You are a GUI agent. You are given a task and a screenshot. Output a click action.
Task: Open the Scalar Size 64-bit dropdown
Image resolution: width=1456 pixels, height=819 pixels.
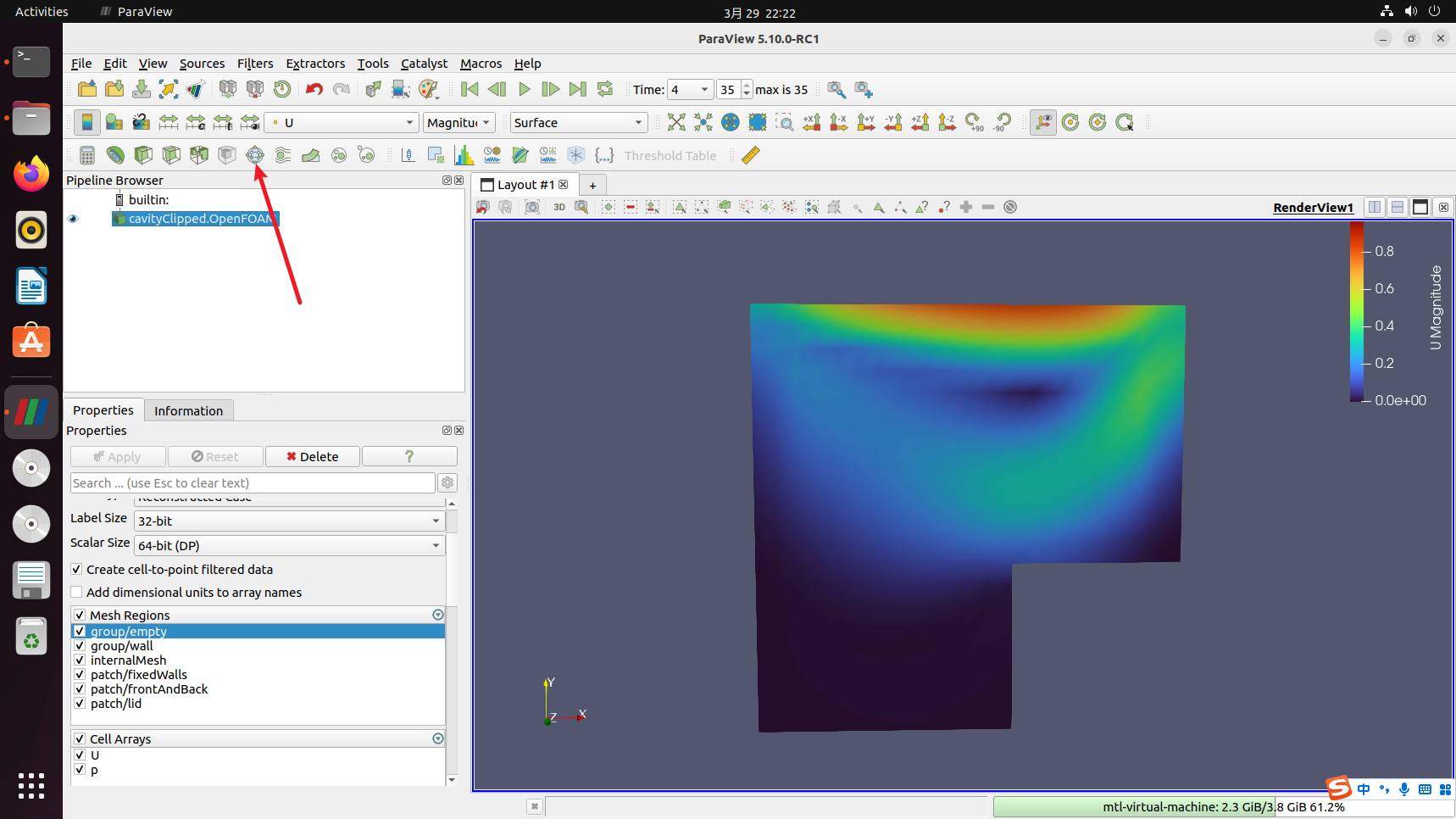(x=290, y=545)
